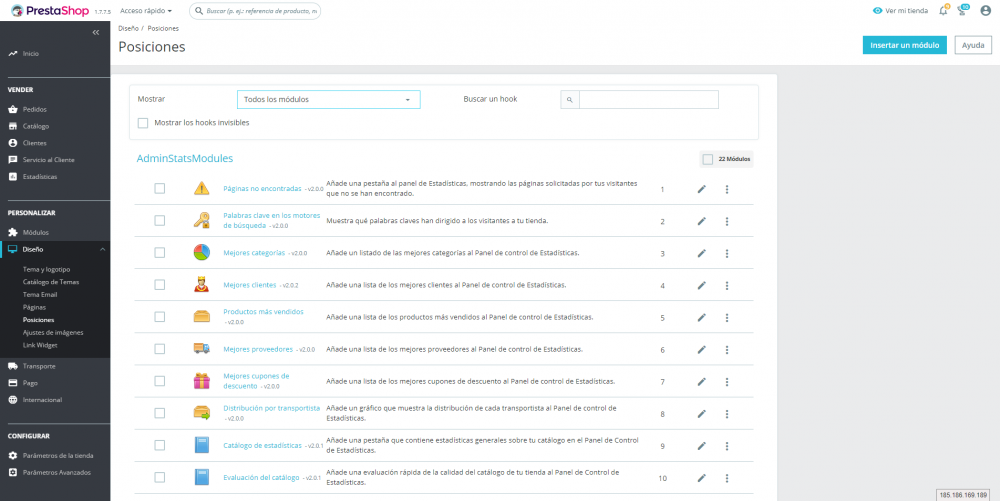Image resolution: width=1000 pixels, height=501 pixels.
Task: Open more options for Palabras clave module
Action: coord(726,221)
